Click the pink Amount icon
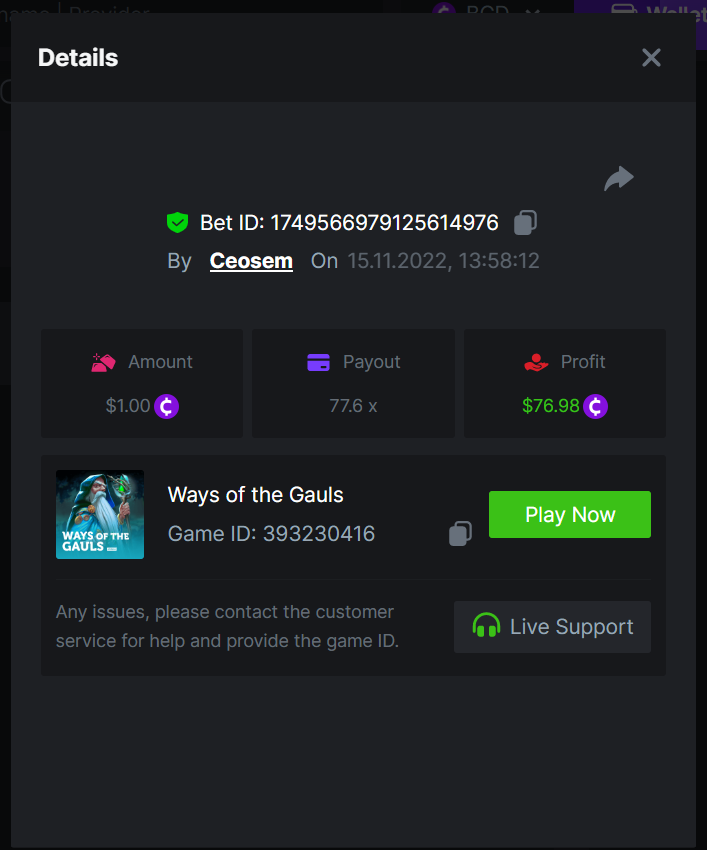This screenshot has width=707, height=850. (x=104, y=362)
